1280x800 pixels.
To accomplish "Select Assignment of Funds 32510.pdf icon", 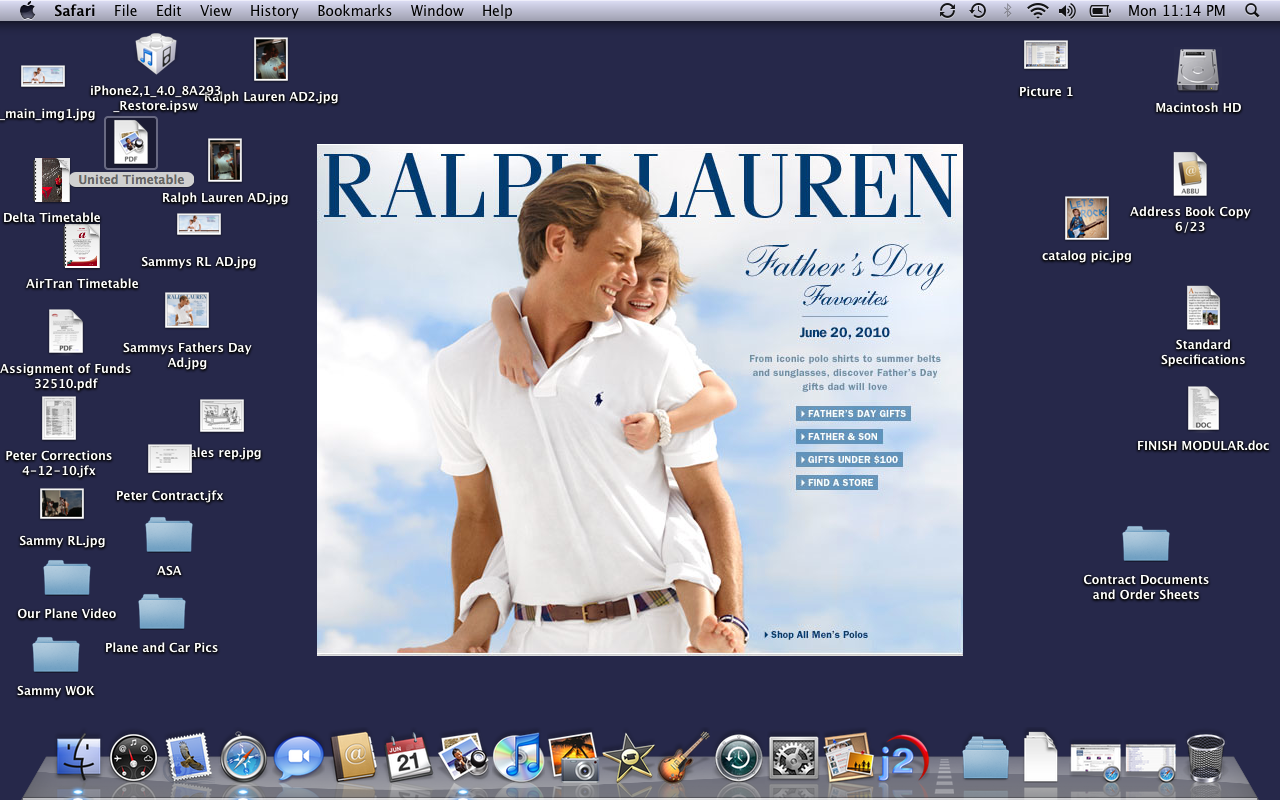I will [66, 332].
